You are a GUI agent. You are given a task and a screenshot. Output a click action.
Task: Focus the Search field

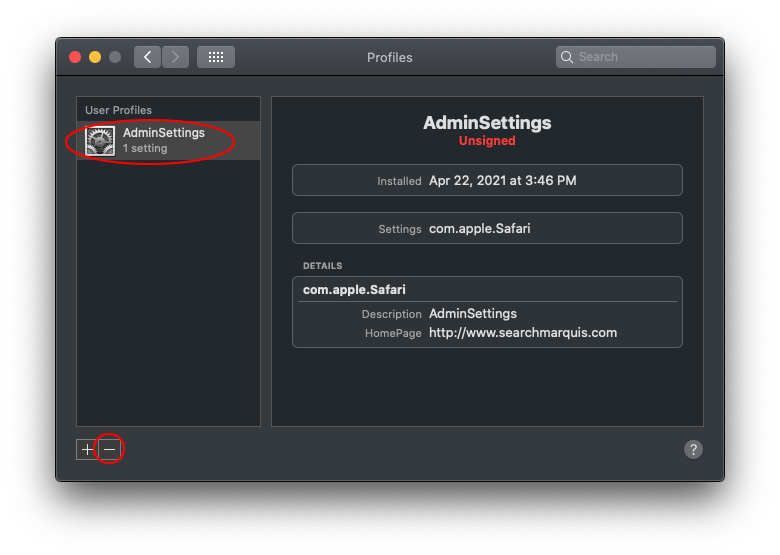[636, 57]
